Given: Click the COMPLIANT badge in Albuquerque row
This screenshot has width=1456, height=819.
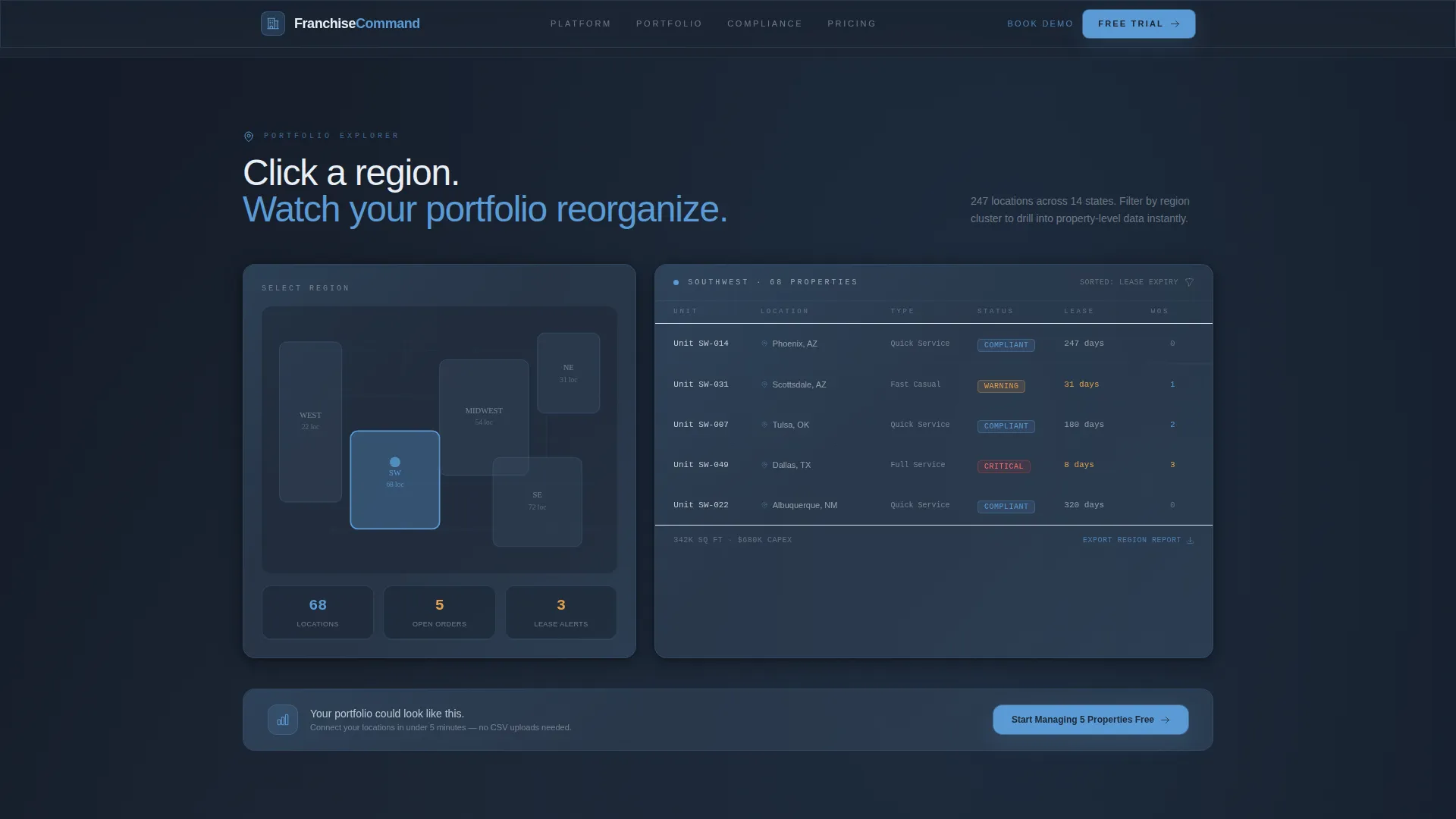Looking at the screenshot, I should [x=1006, y=507].
